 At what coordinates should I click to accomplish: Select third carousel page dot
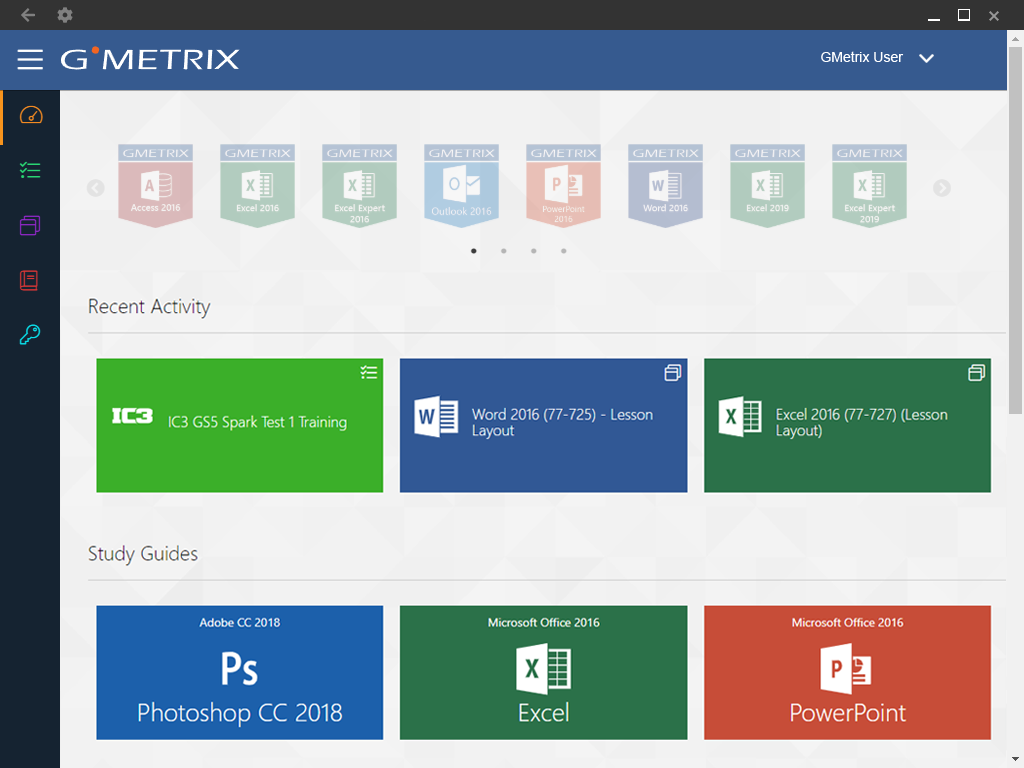click(534, 251)
